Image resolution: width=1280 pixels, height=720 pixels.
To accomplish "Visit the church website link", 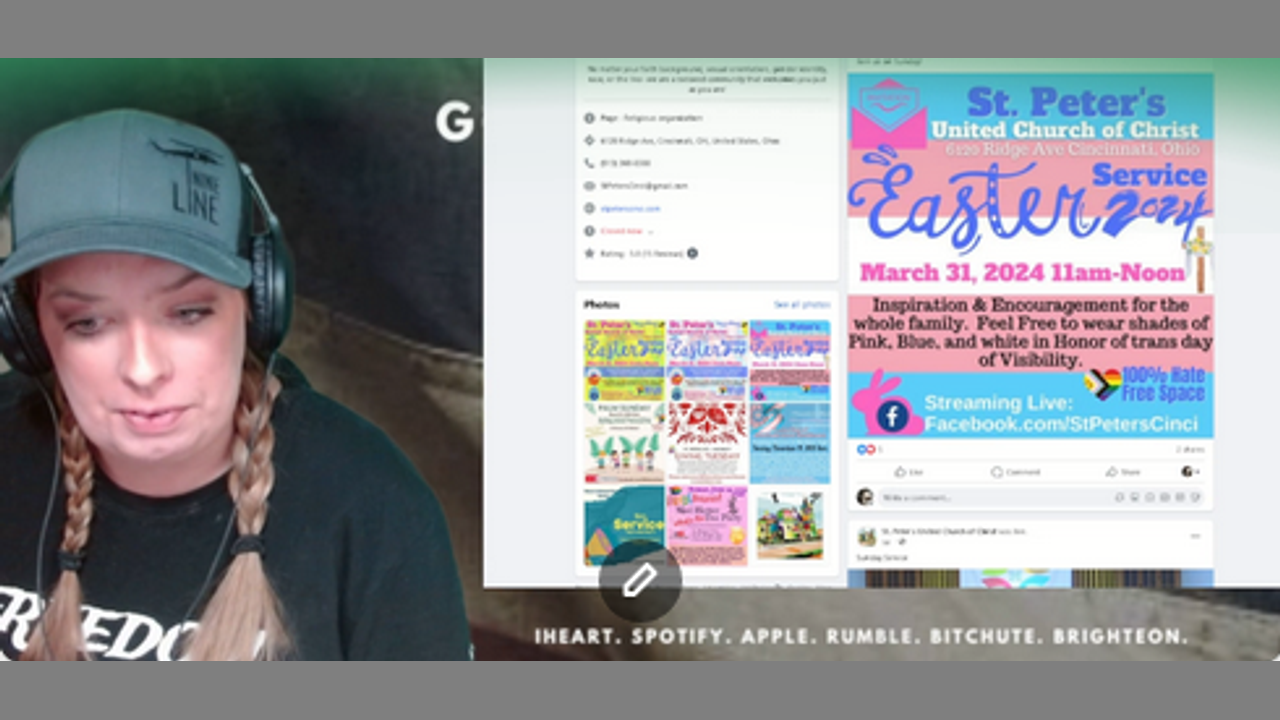I will [630, 208].
